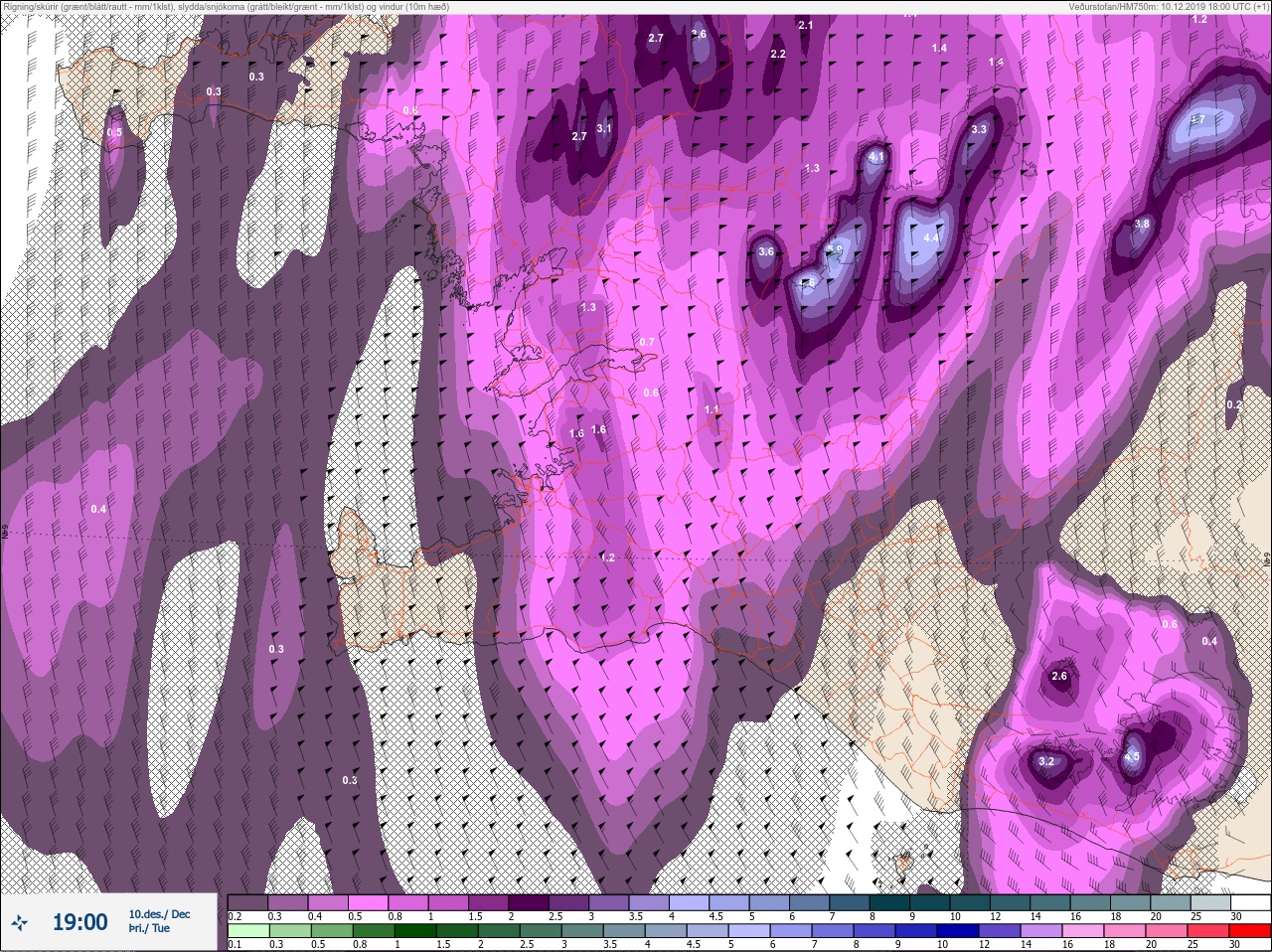Click the 3.8 precipitation value on the map
Screen dimensions: 1272x952
tap(1142, 224)
